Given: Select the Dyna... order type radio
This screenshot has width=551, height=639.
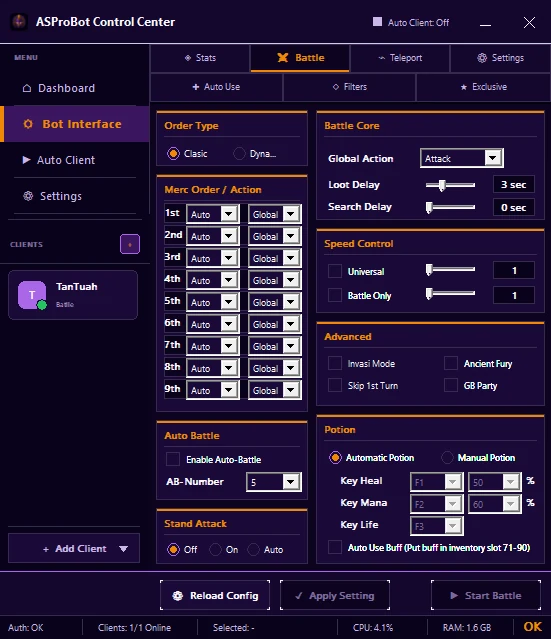Looking at the screenshot, I should tap(239, 154).
